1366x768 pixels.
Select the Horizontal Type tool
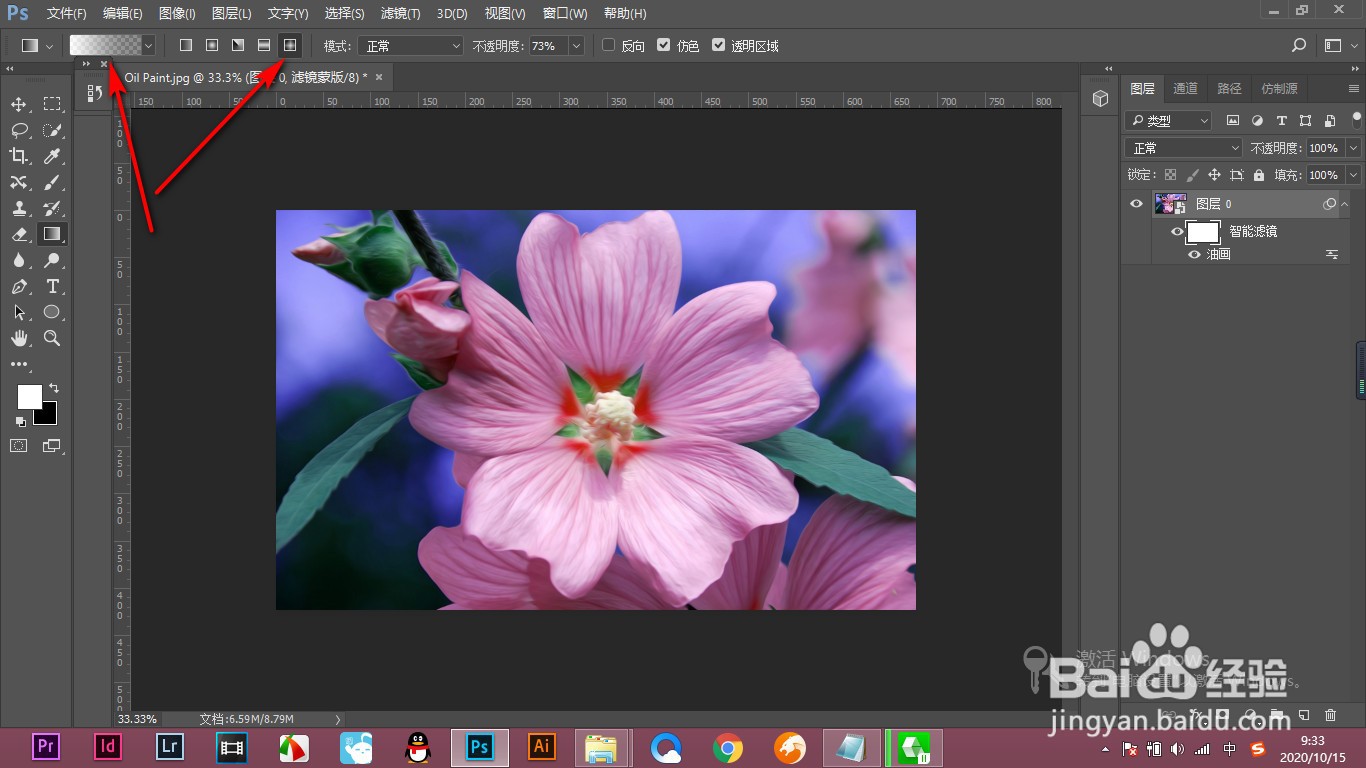tap(52, 287)
